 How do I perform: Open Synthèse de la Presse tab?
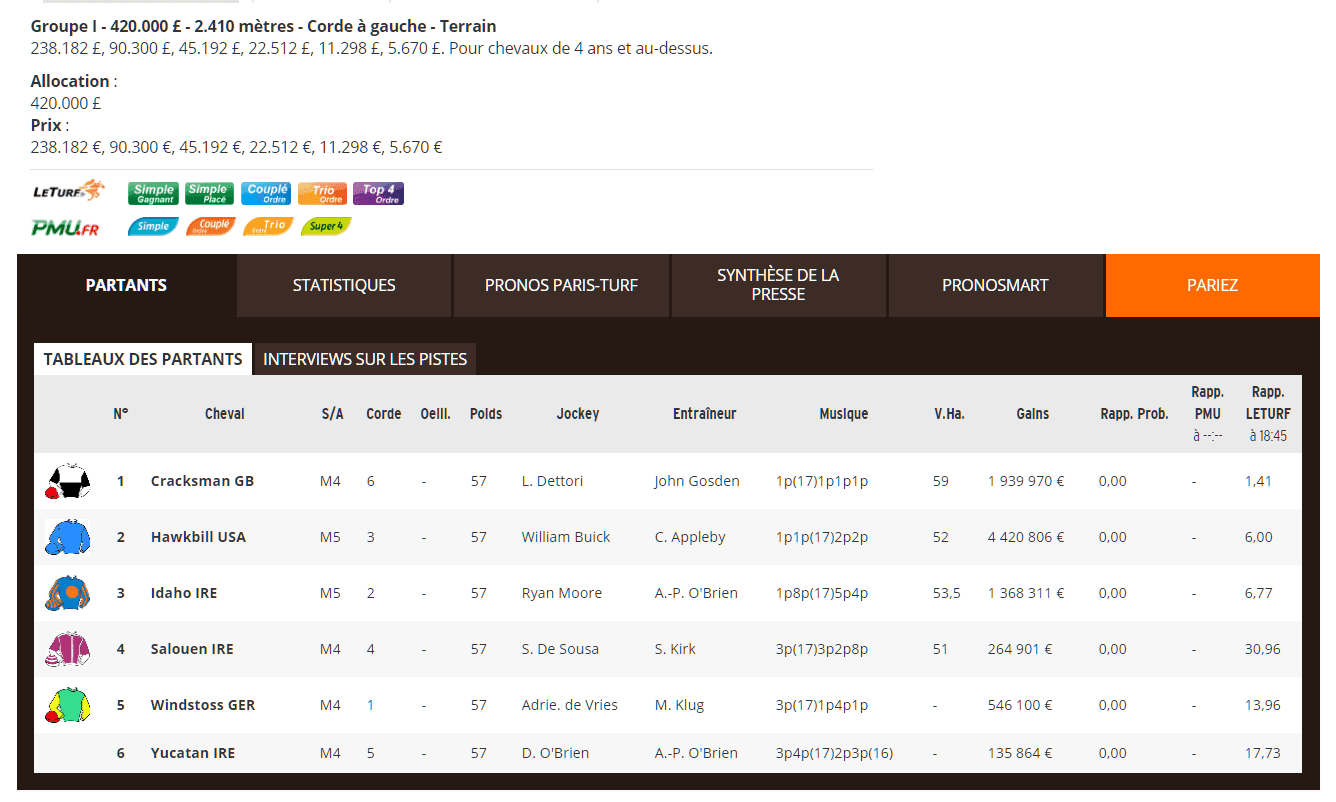[x=778, y=285]
